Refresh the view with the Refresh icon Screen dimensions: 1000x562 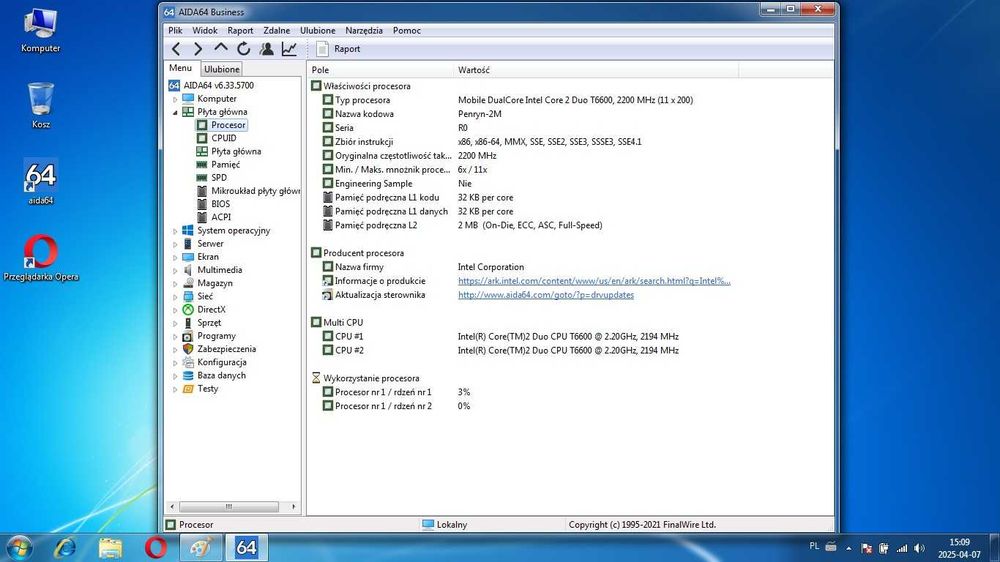click(244, 48)
